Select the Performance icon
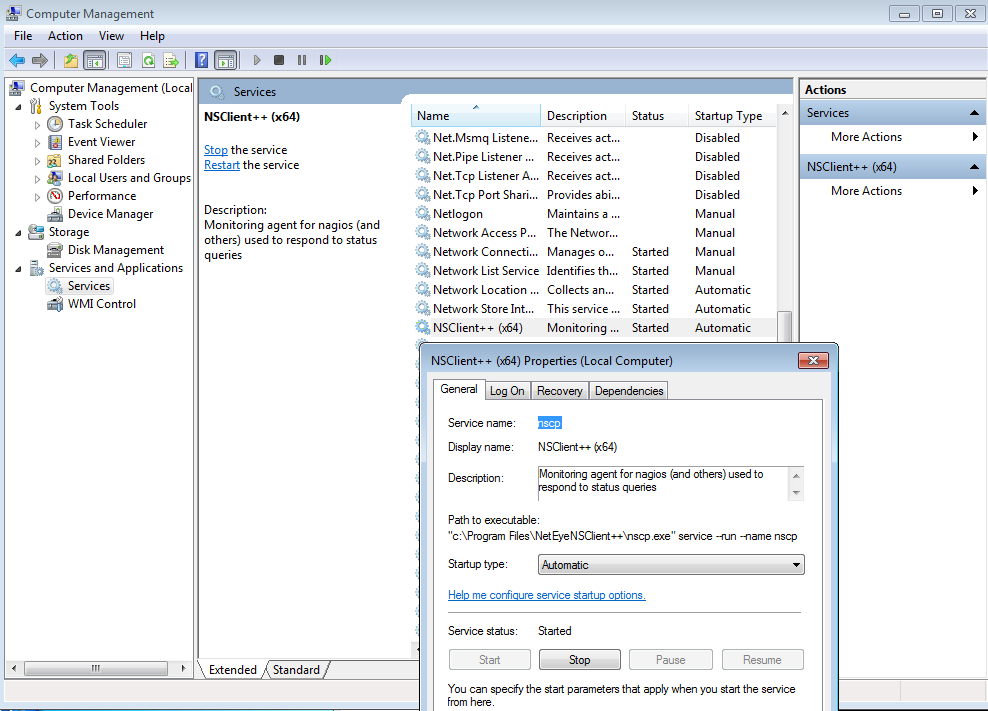The width and height of the screenshot is (988, 711). [55, 196]
